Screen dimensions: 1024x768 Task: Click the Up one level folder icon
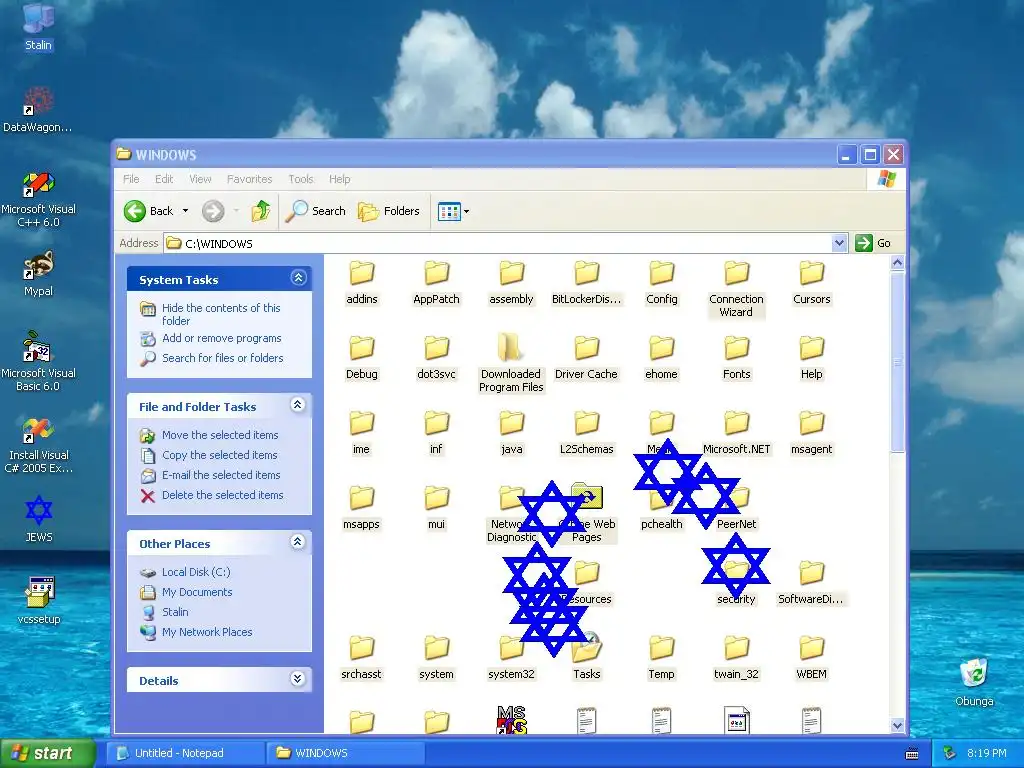point(261,211)
